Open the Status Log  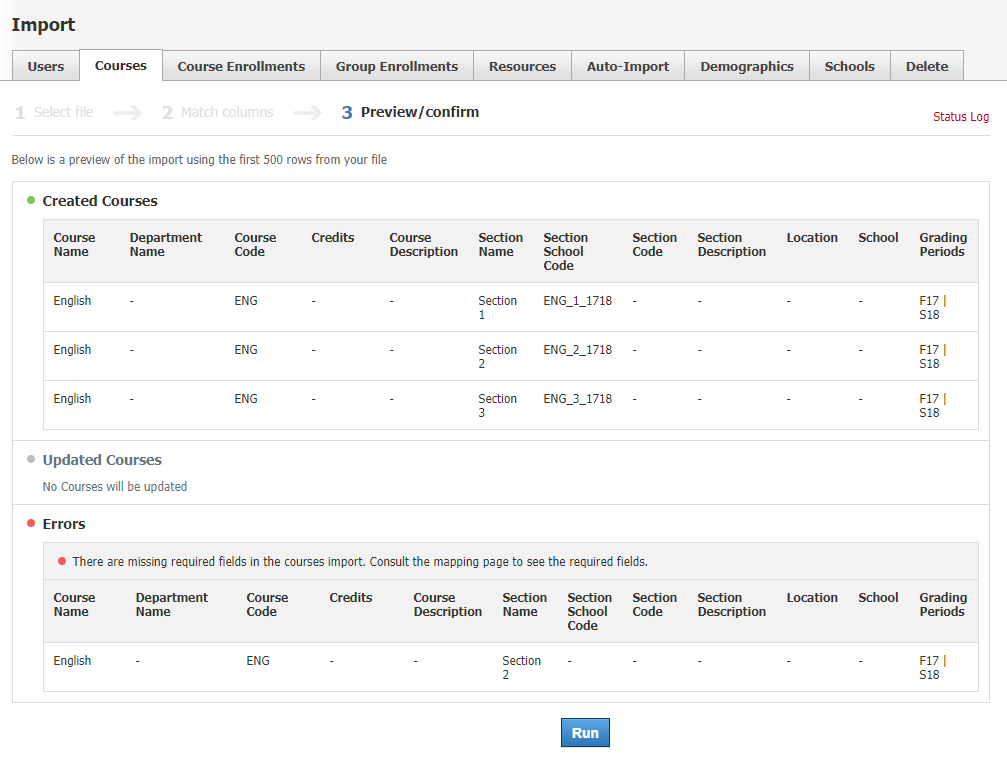click(960, 117)
